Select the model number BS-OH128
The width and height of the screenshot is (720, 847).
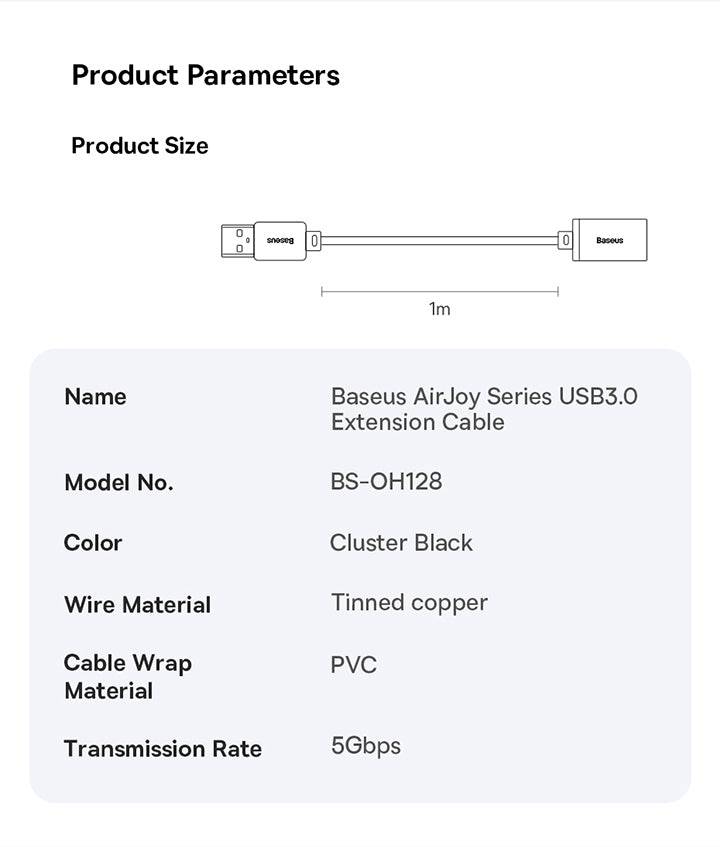pyautogui.click(x=386, y=482)
